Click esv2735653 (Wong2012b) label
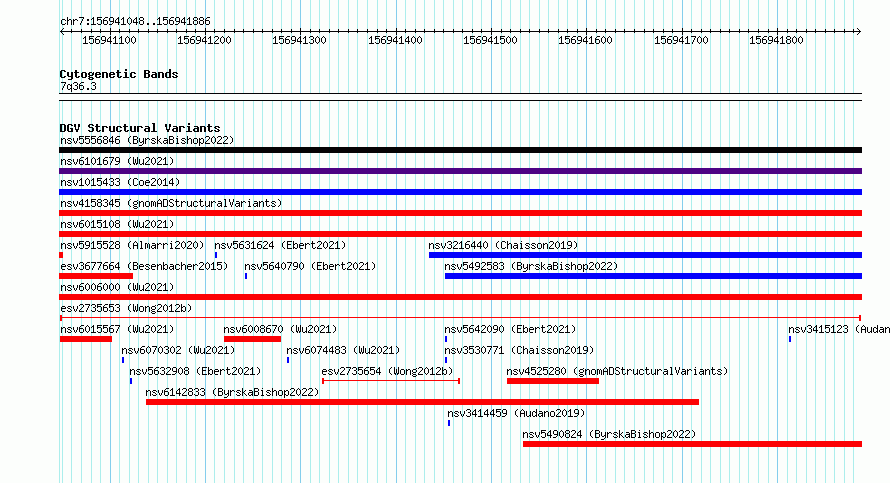Viewport: 890px width, 483px height. 126,308
